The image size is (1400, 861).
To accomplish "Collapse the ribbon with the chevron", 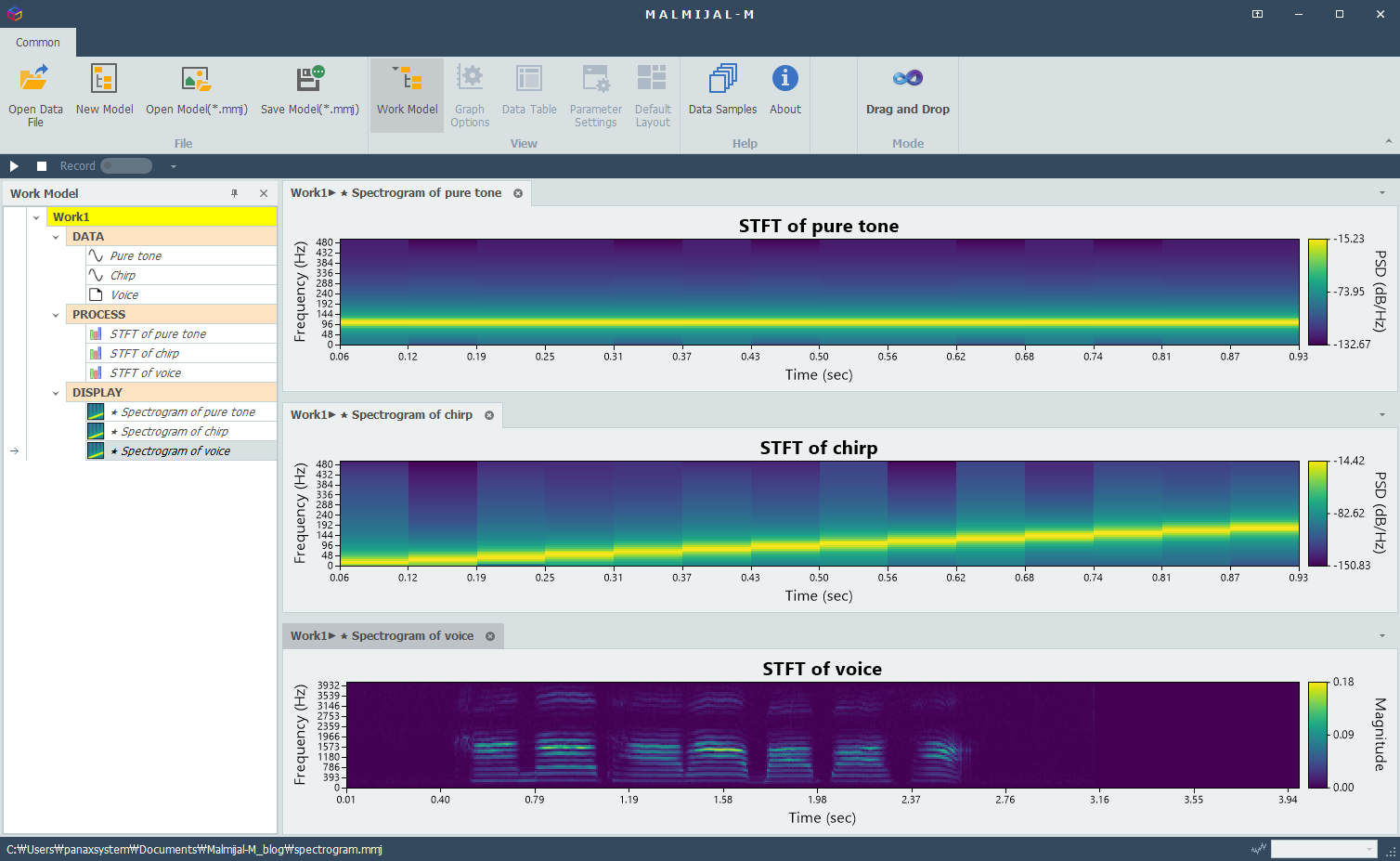I will pos(1388,141).
